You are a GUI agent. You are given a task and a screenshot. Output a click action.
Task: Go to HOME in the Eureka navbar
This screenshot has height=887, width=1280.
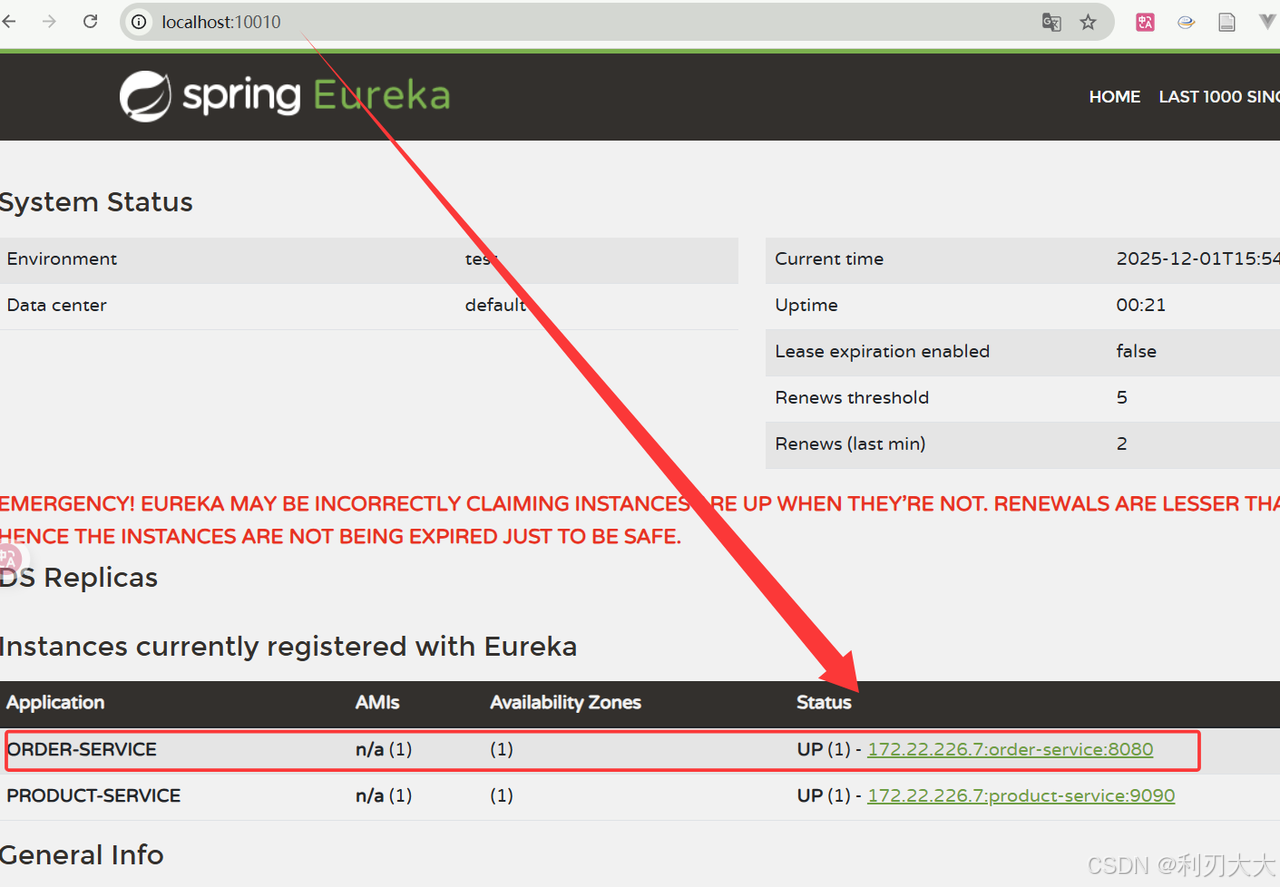(1114, 97)
